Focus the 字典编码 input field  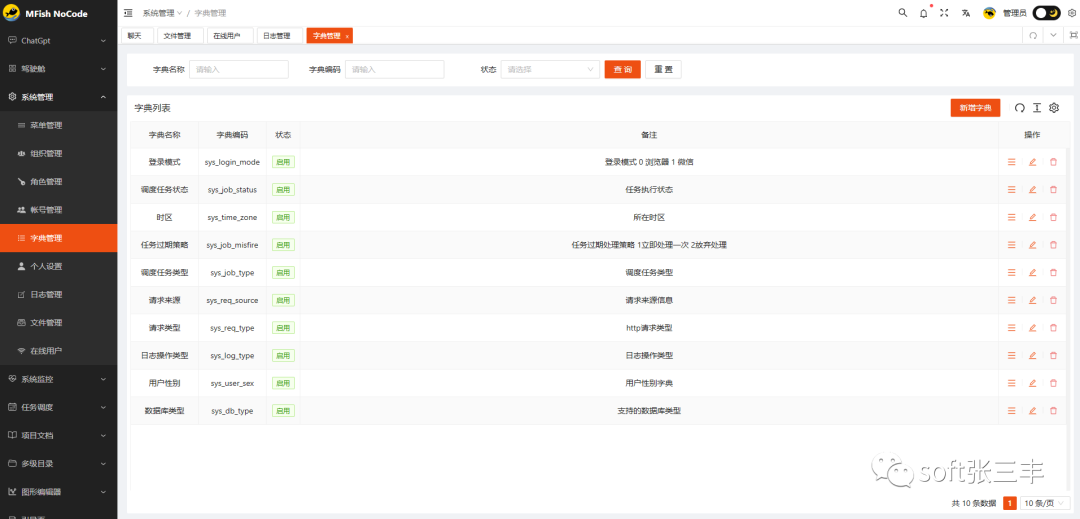click(x=395, y=70)
